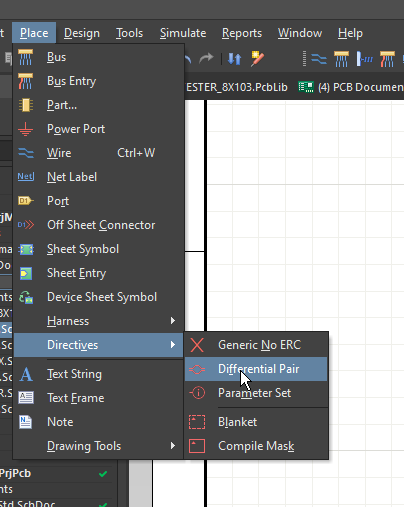Click the Sheet Symbol green icon
Image resolution: width=404 pixels, height=507 pixels.
26,249
